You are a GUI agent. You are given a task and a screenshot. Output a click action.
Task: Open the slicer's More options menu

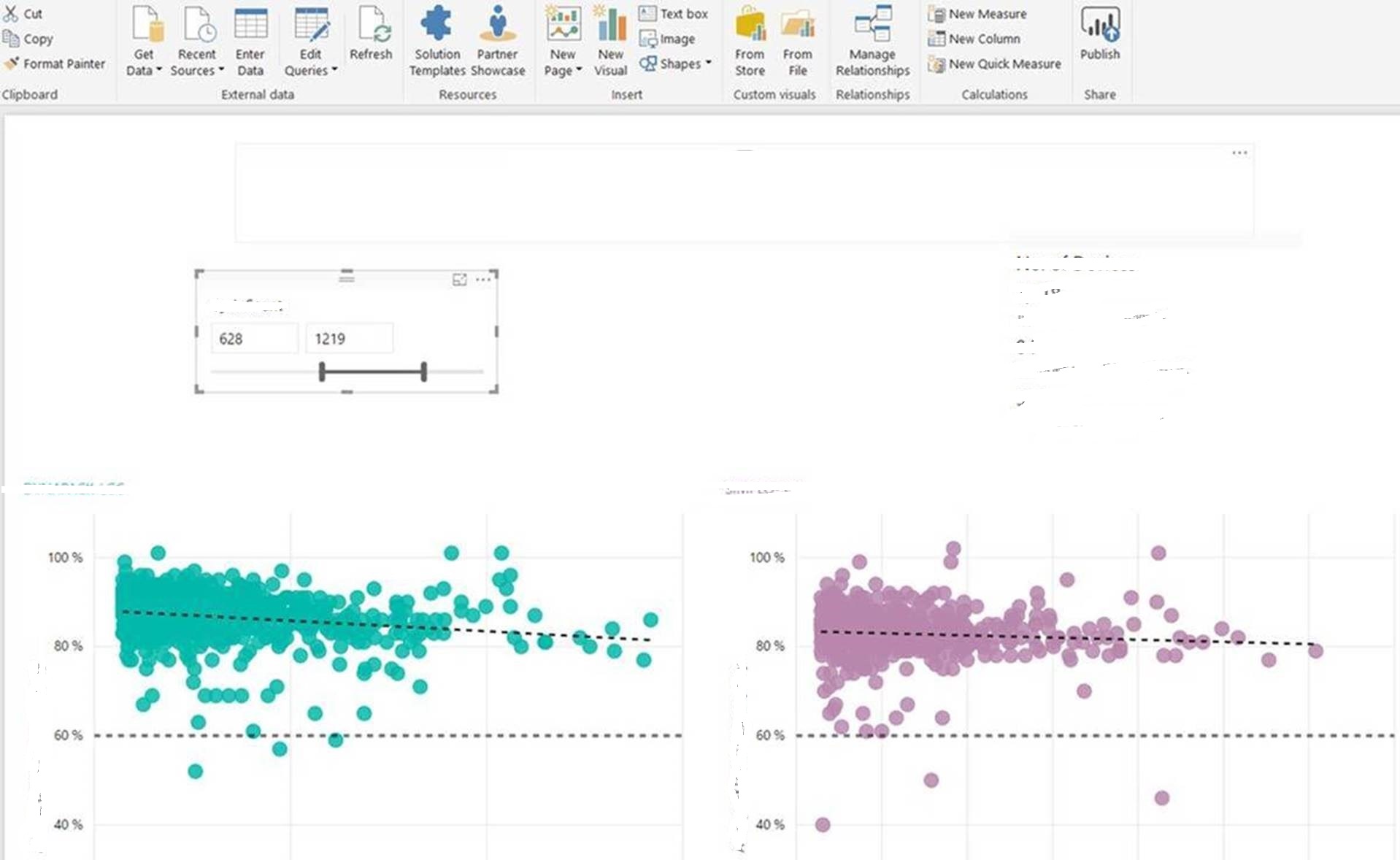[483, 280]
